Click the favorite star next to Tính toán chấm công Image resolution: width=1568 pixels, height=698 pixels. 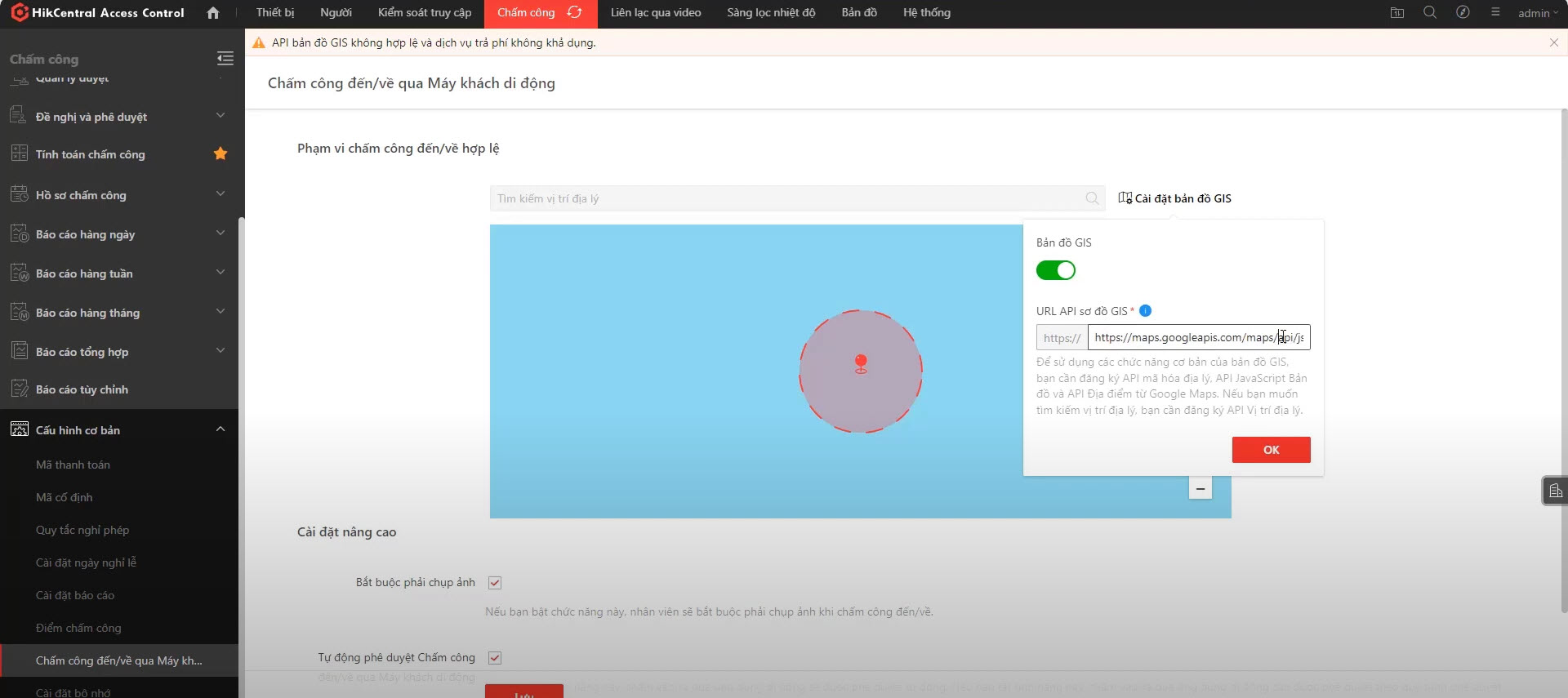(x=220, y=153)
